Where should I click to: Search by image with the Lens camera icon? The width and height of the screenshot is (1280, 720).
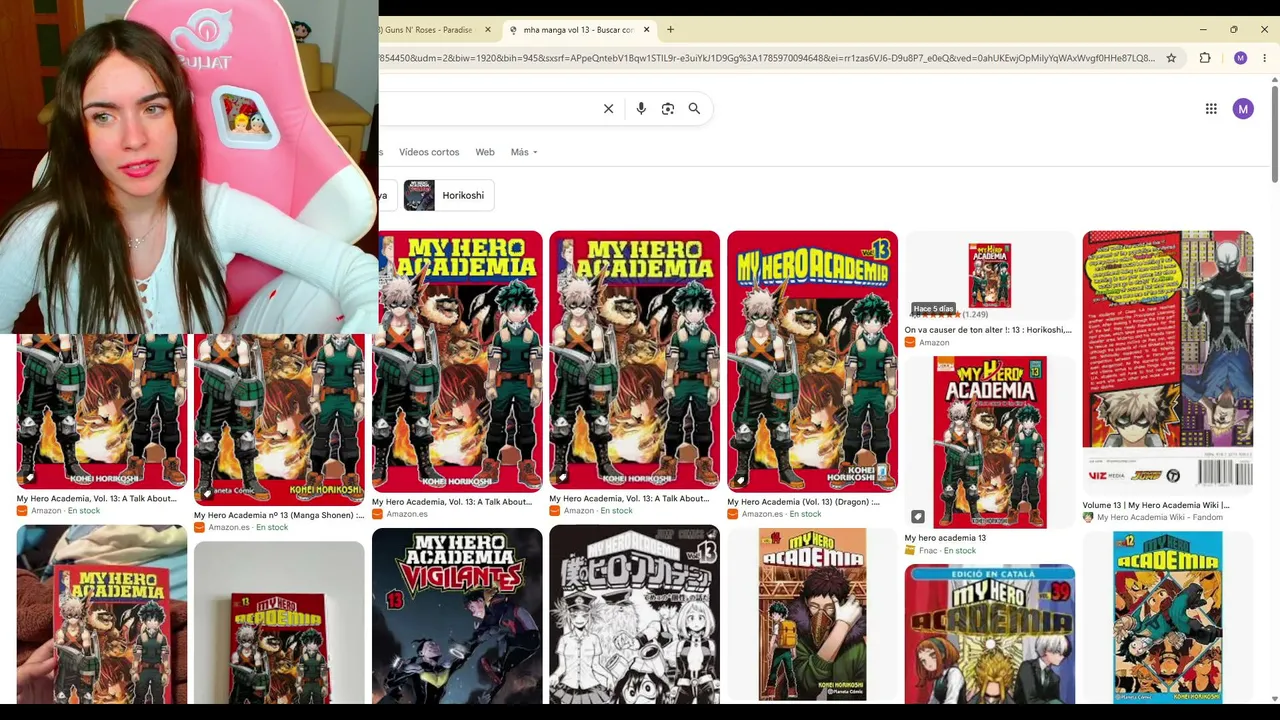(x=668, y=109)
